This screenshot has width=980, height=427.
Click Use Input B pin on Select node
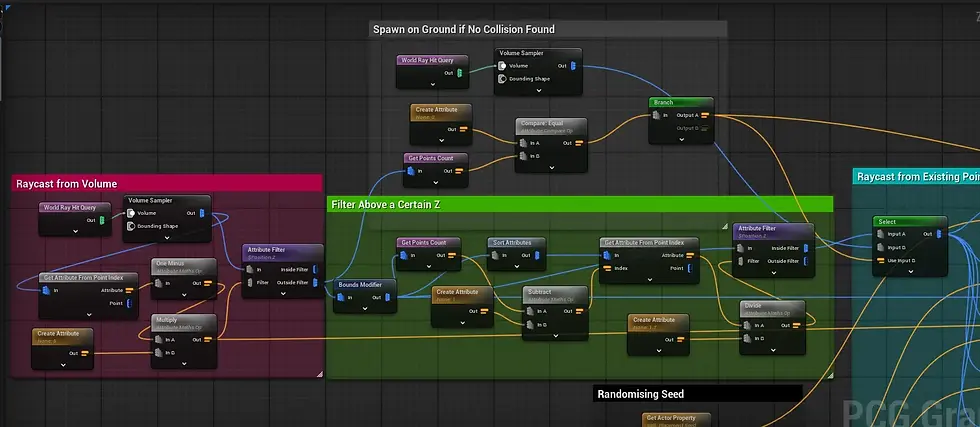tap(881, 260)
